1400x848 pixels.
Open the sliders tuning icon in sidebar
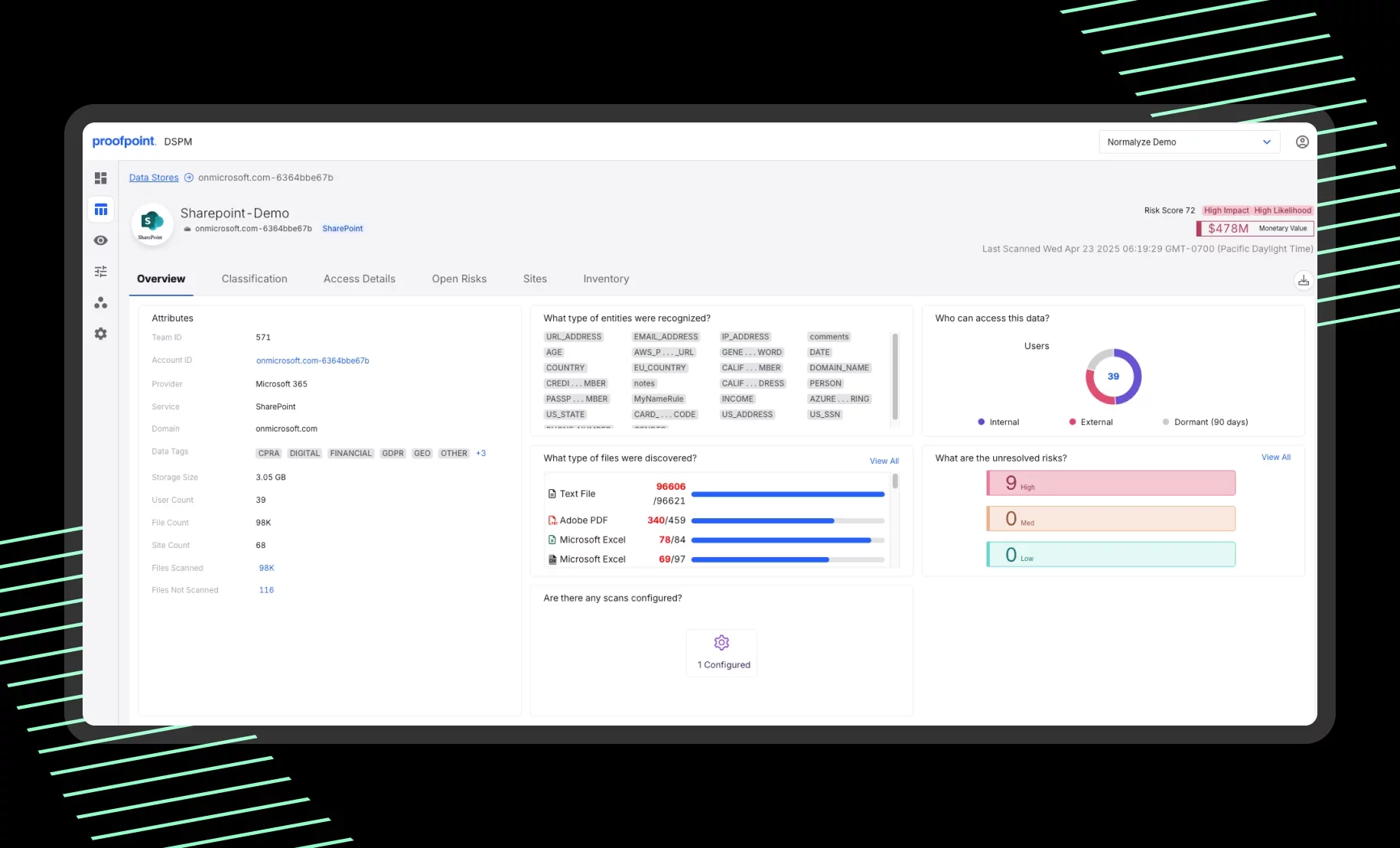[100, 272]
